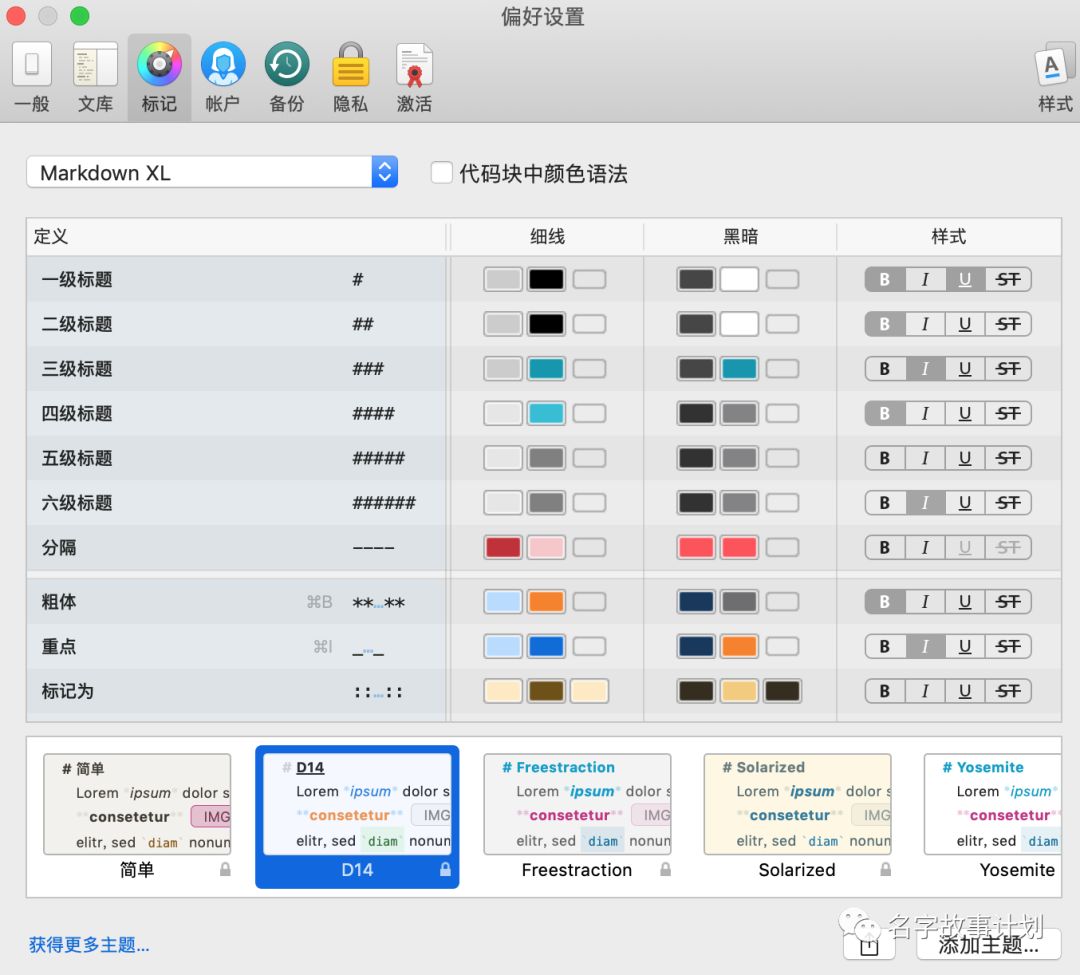1080x975 pixels.
Task: Switch to the 黑暗 column header
Action: tap(740, 236)
